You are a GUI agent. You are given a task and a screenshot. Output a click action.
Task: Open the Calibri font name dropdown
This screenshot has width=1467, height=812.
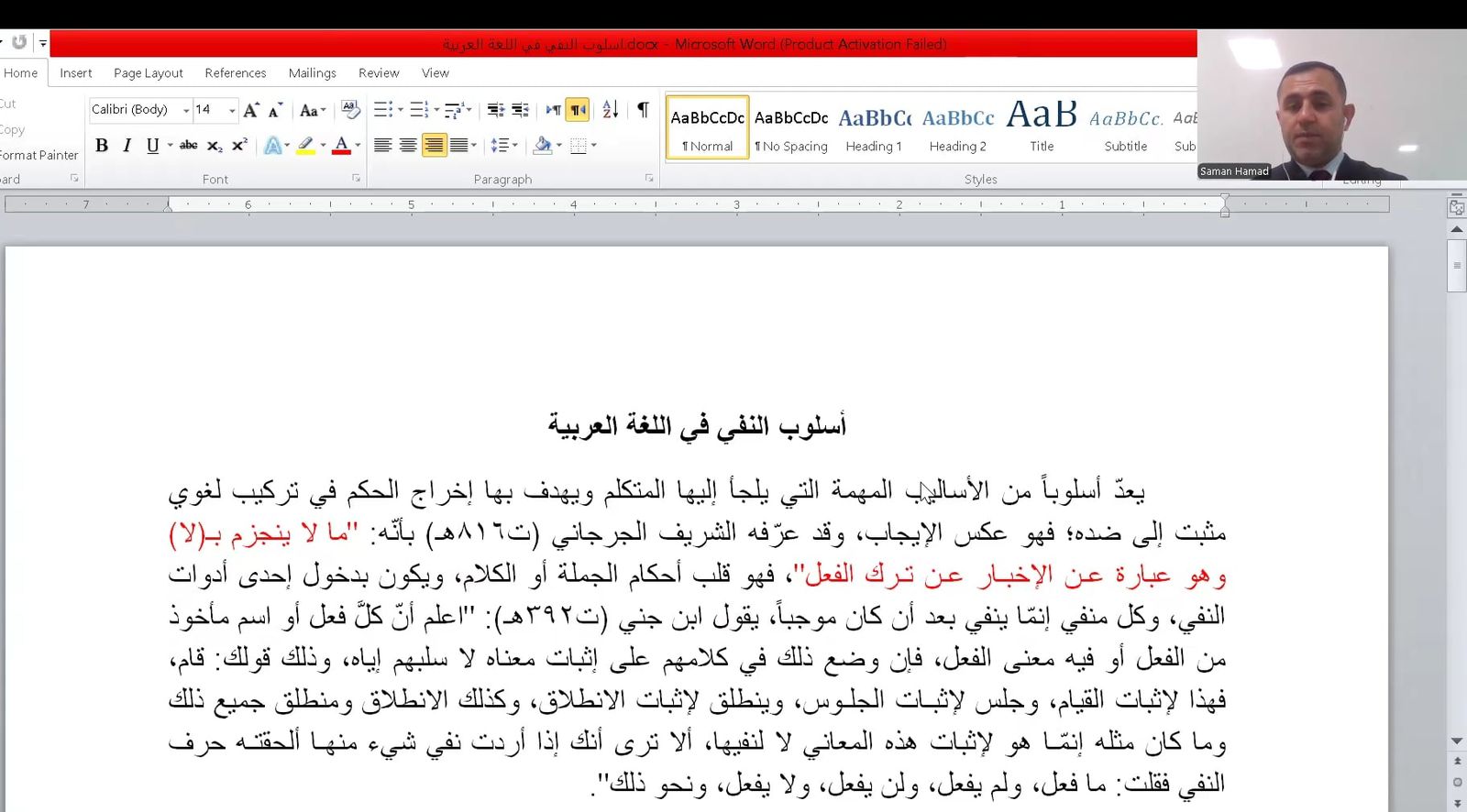(x=186, y=110)
